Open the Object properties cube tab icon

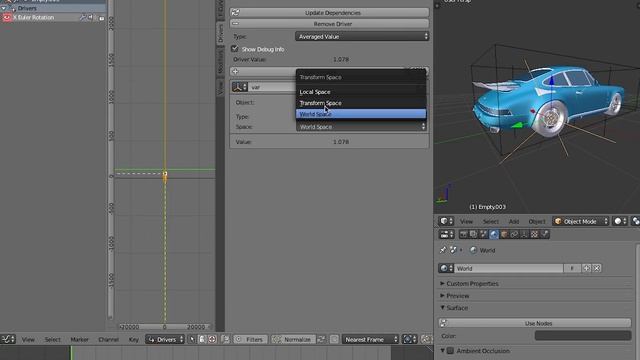tap(504, 234)
